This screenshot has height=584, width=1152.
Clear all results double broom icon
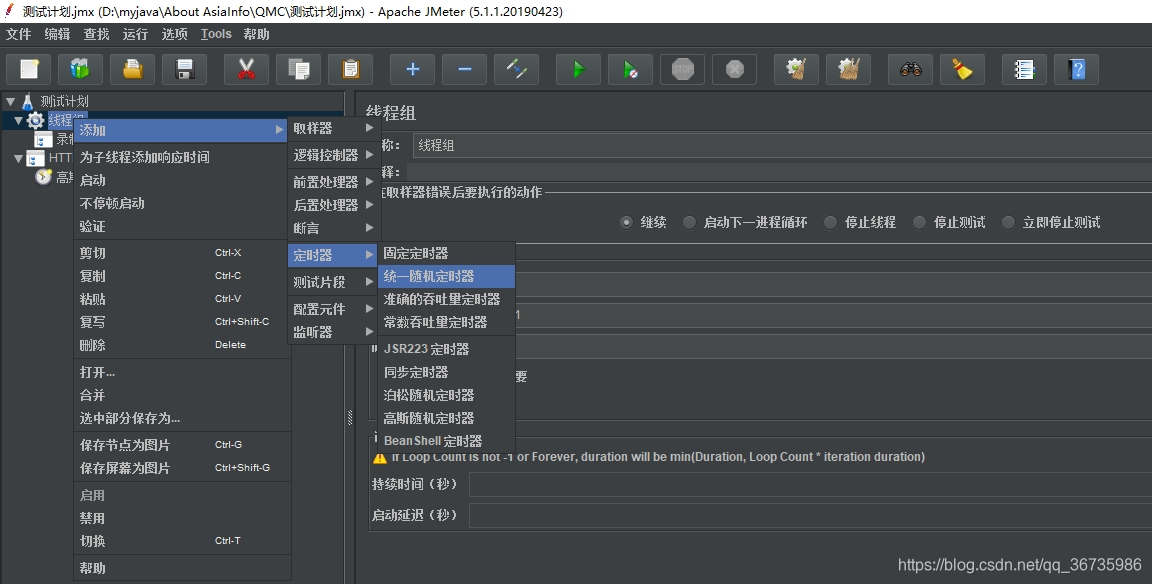click(x=849, y=70)
